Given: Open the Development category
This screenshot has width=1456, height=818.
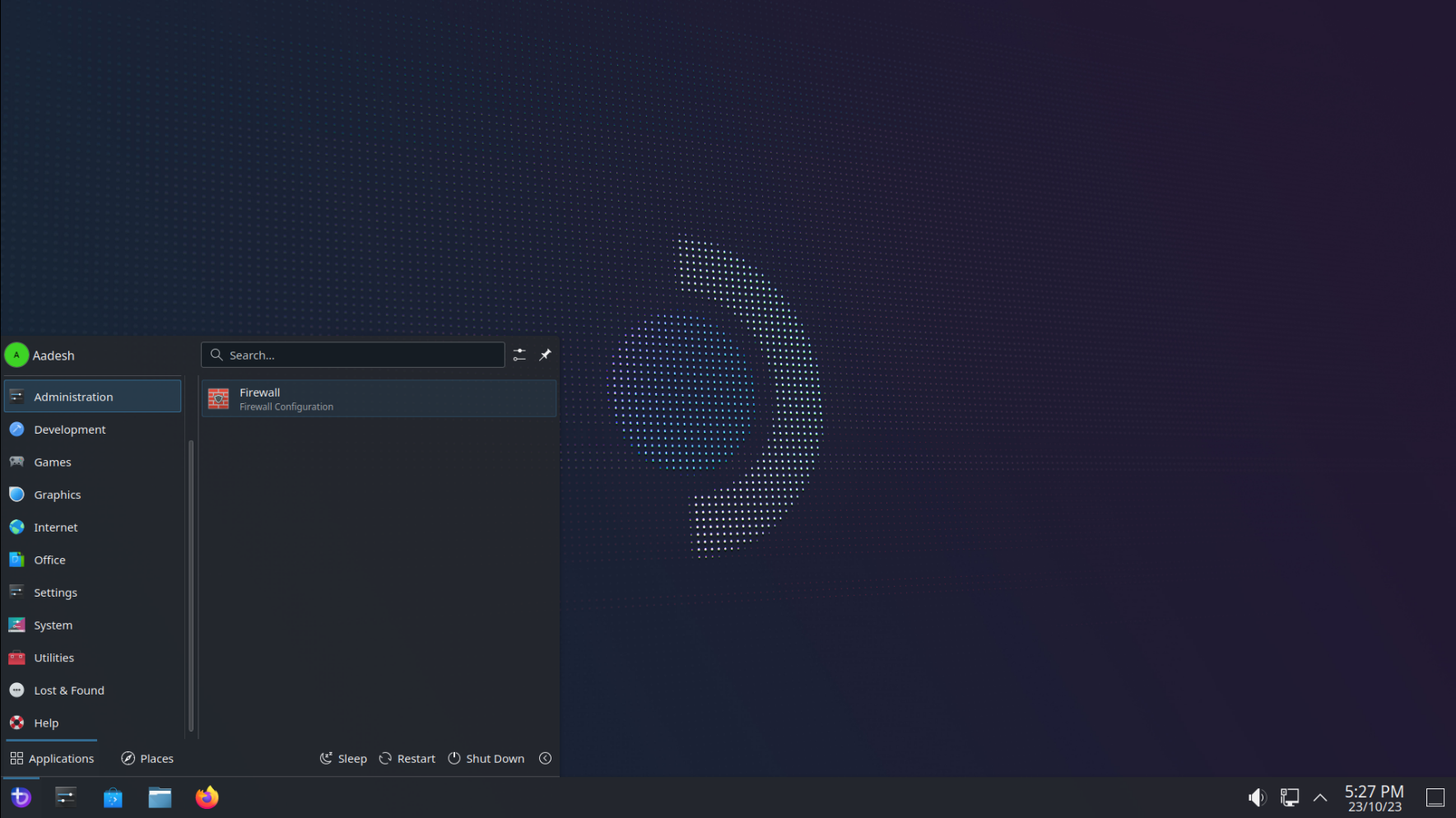Looking at the screenshot, I should pos(69,429).
